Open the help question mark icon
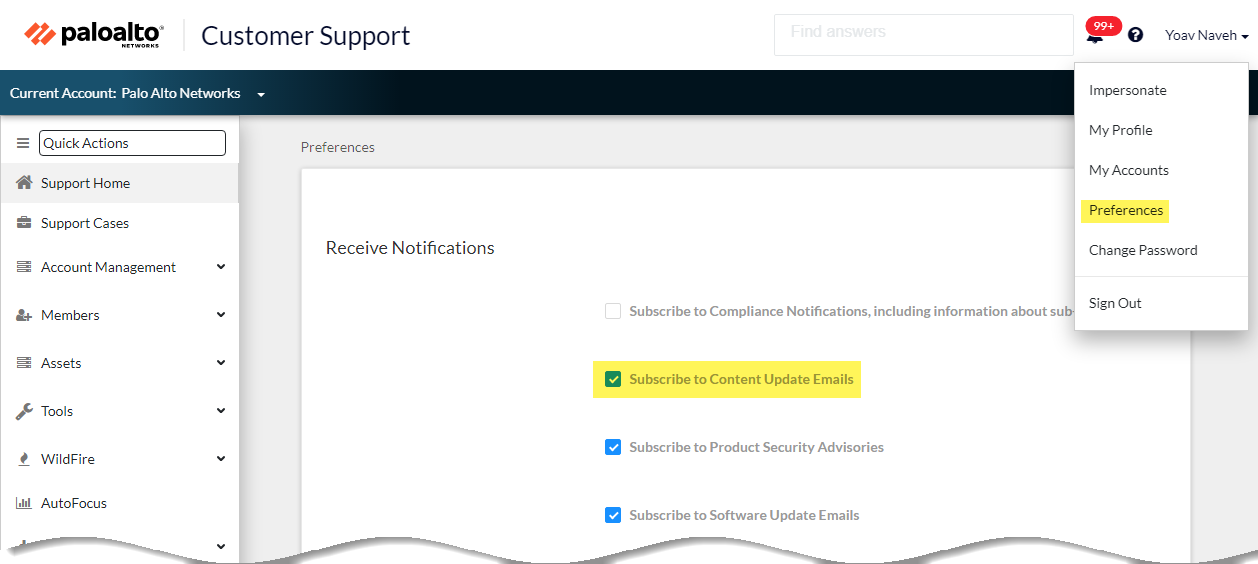 [1135, 35]
